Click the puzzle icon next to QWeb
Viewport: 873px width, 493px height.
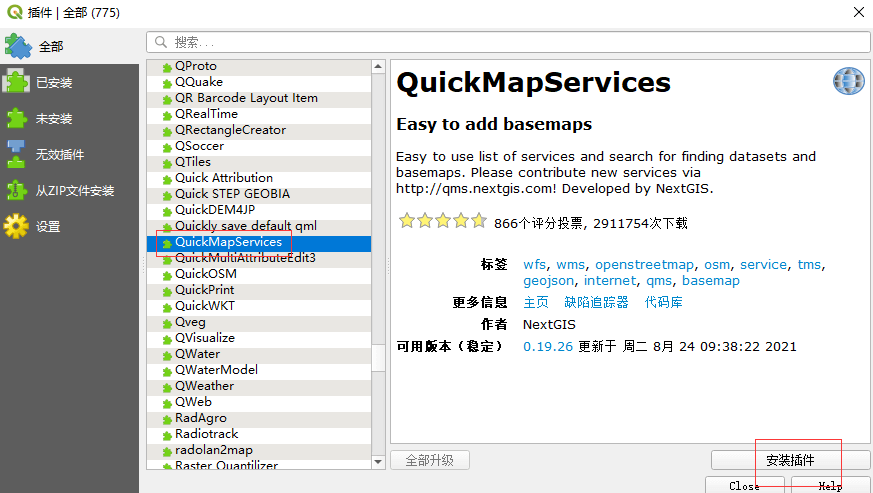click(x=166, y=404)
